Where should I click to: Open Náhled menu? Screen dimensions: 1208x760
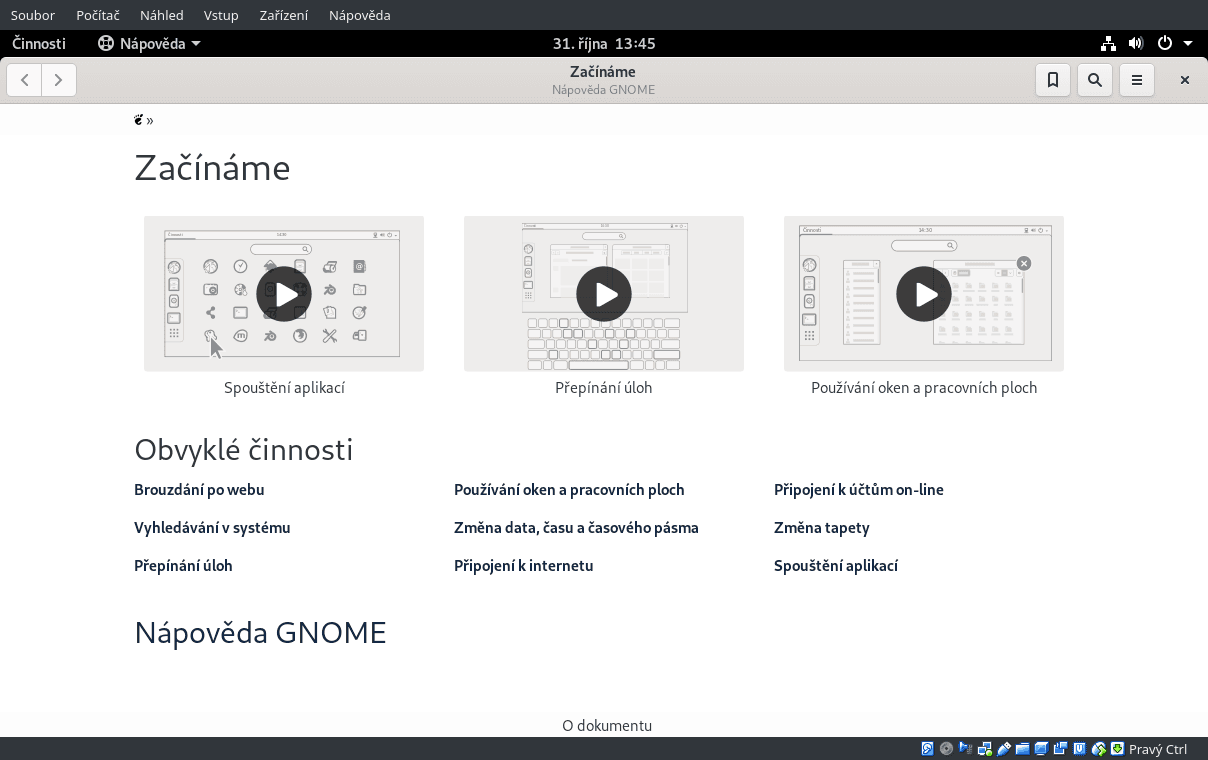tap(162, 15)
